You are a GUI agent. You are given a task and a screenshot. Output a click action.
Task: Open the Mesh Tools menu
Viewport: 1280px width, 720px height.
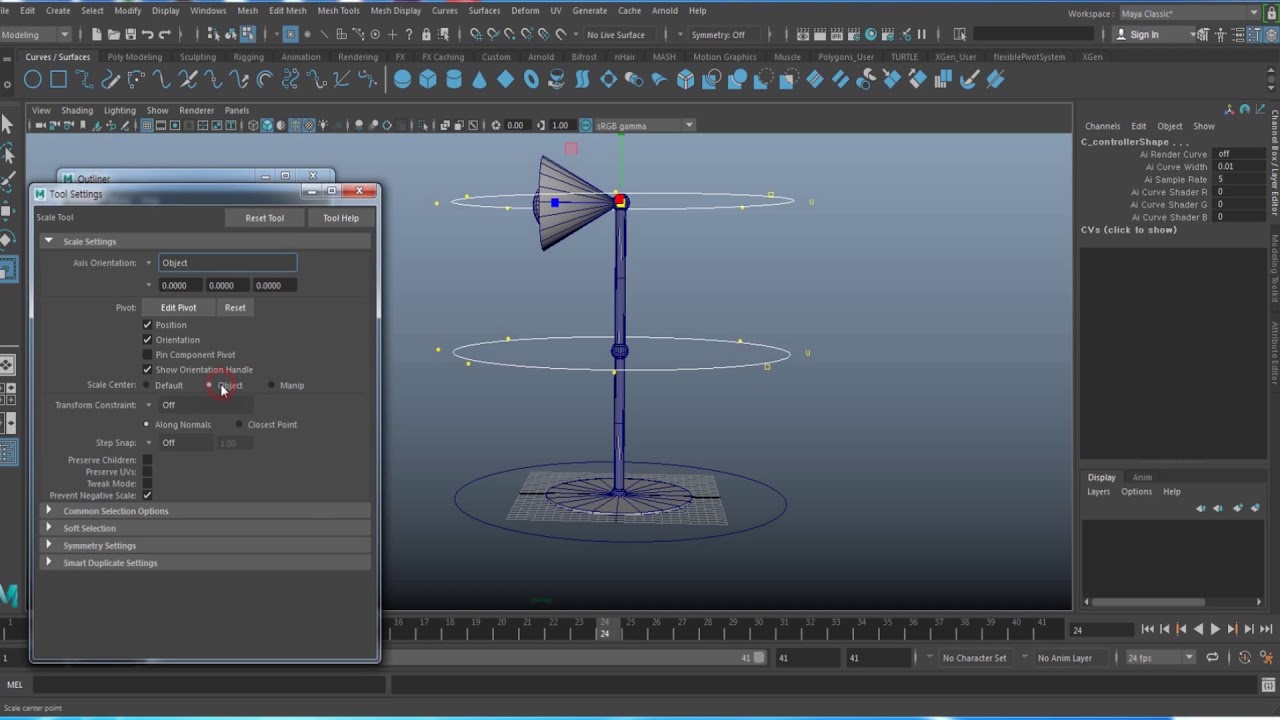[338, 10]
